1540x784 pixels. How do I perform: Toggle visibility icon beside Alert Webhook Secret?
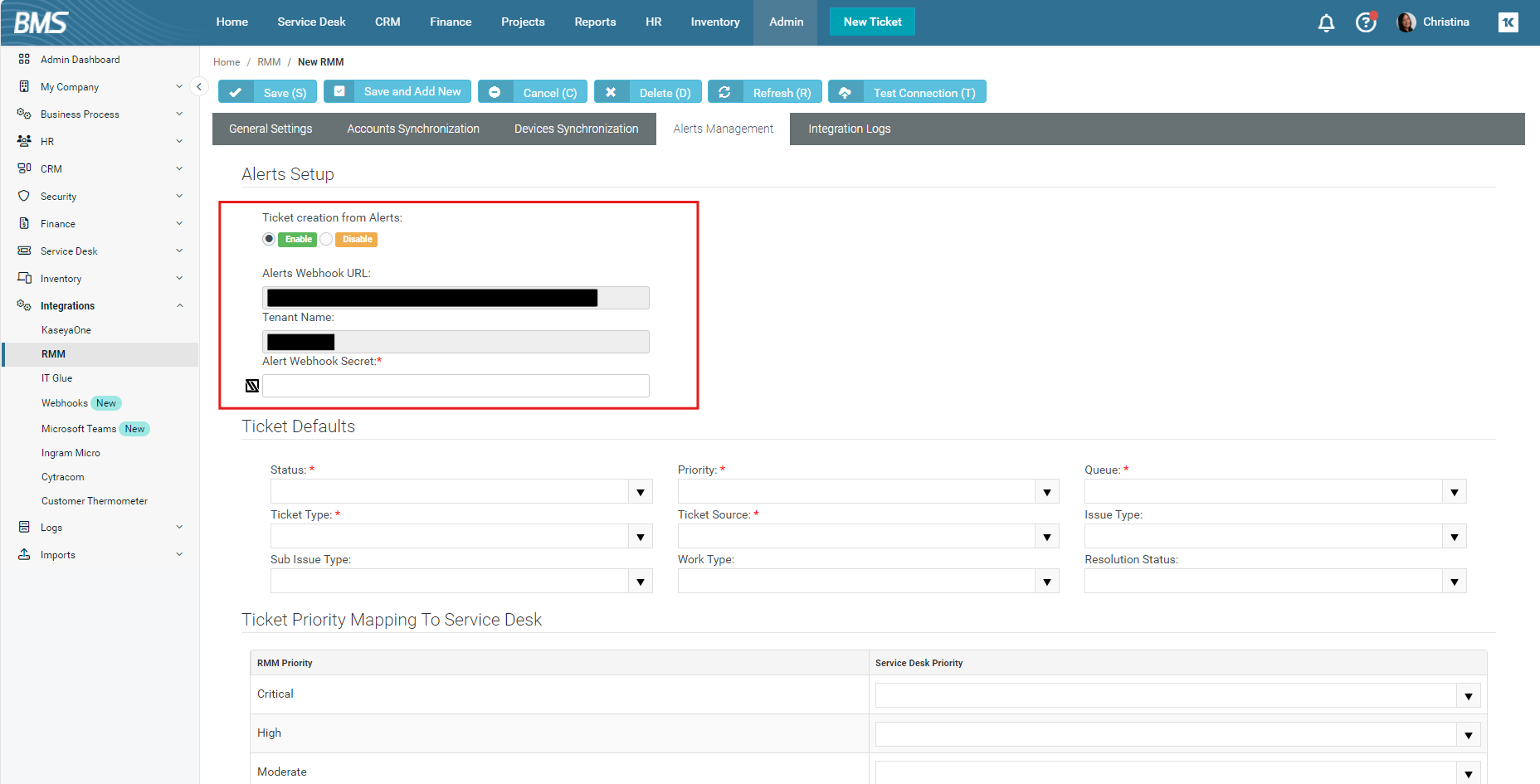click(x=252, y=386)
